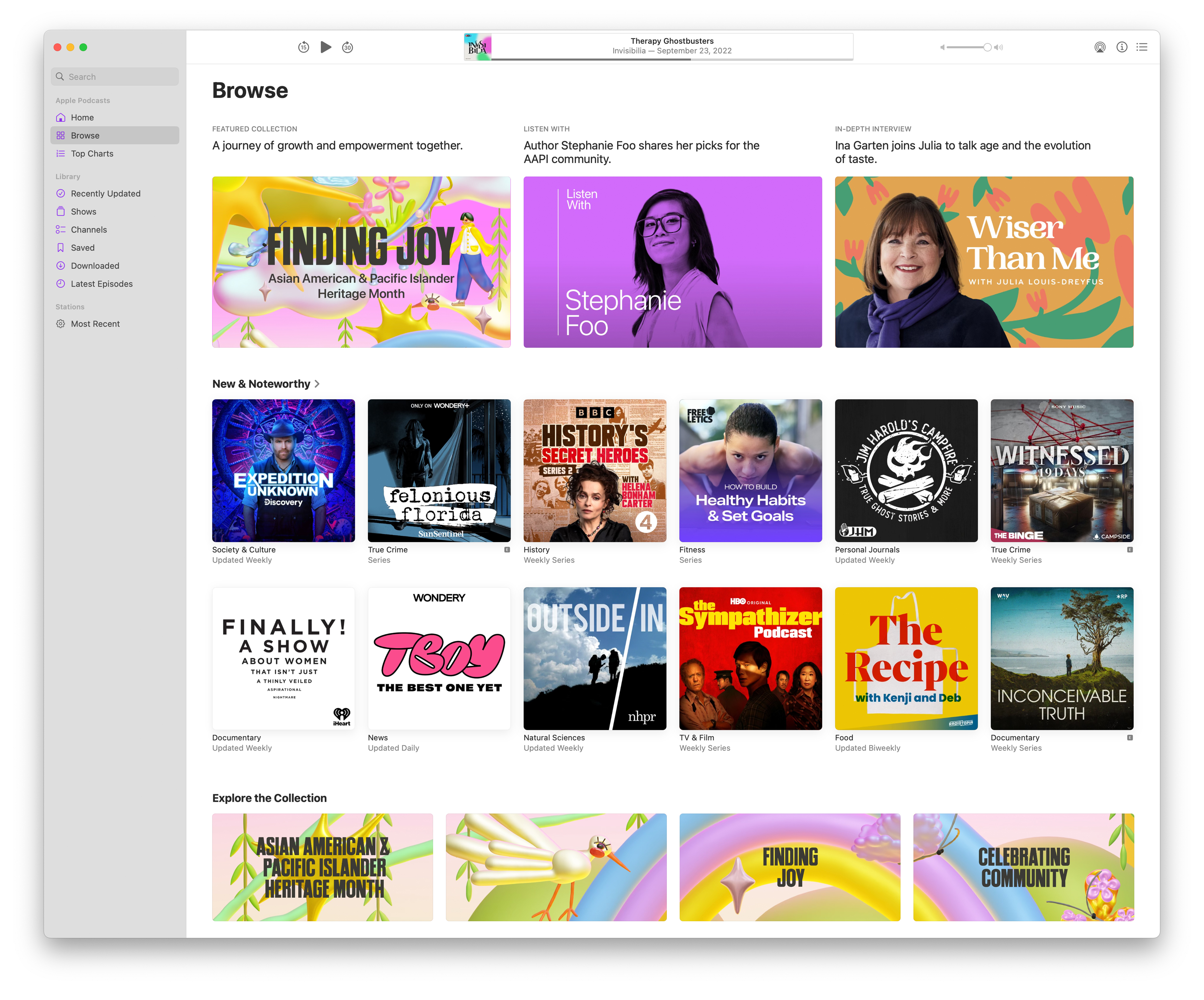Viewport: 1204px width, 1000px height.
Task: Select the Most Recent station
Action: (x=95, y=324)
